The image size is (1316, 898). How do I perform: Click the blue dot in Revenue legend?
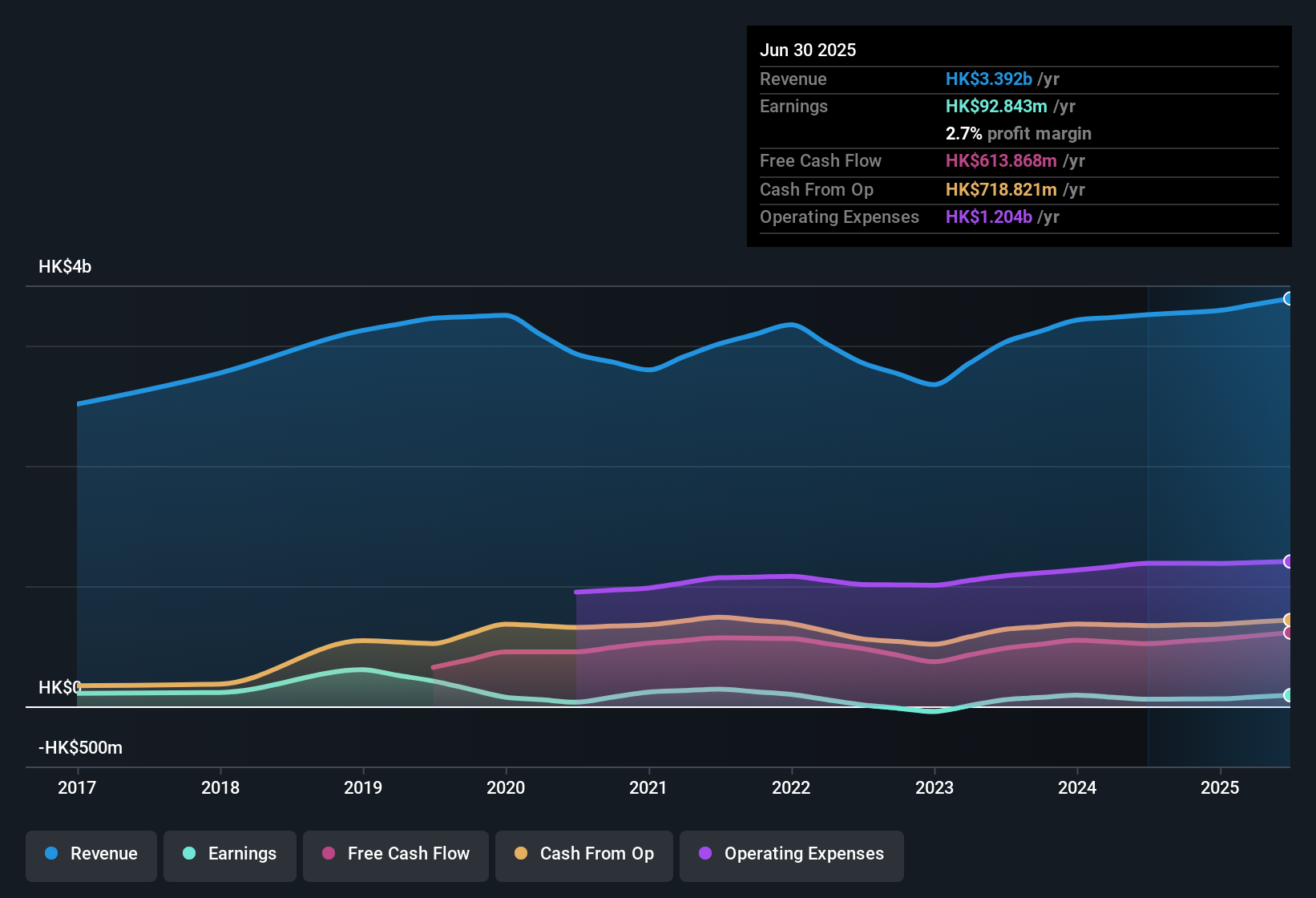click(51, 854)
